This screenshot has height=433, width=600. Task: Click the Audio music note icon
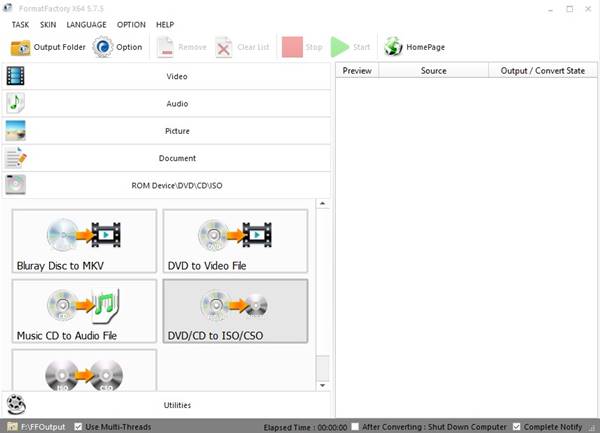pyautogui.click(x=15, y=103)
